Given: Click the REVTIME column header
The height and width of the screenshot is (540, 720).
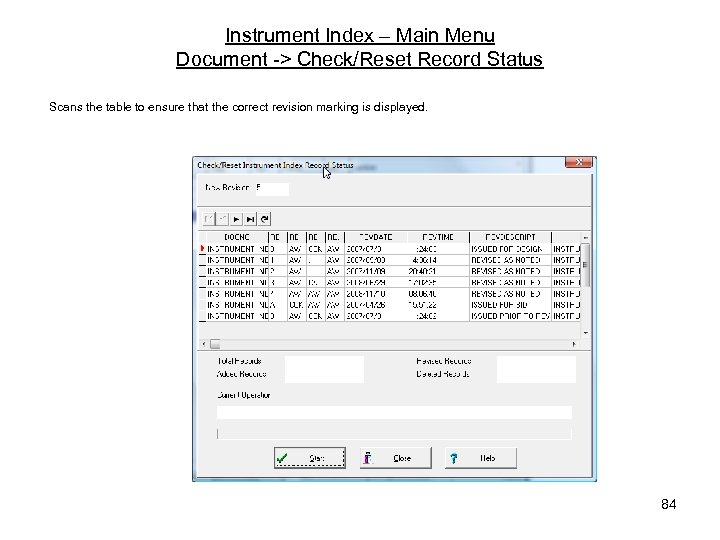Looking at the screenshot, I should (438, 237).
